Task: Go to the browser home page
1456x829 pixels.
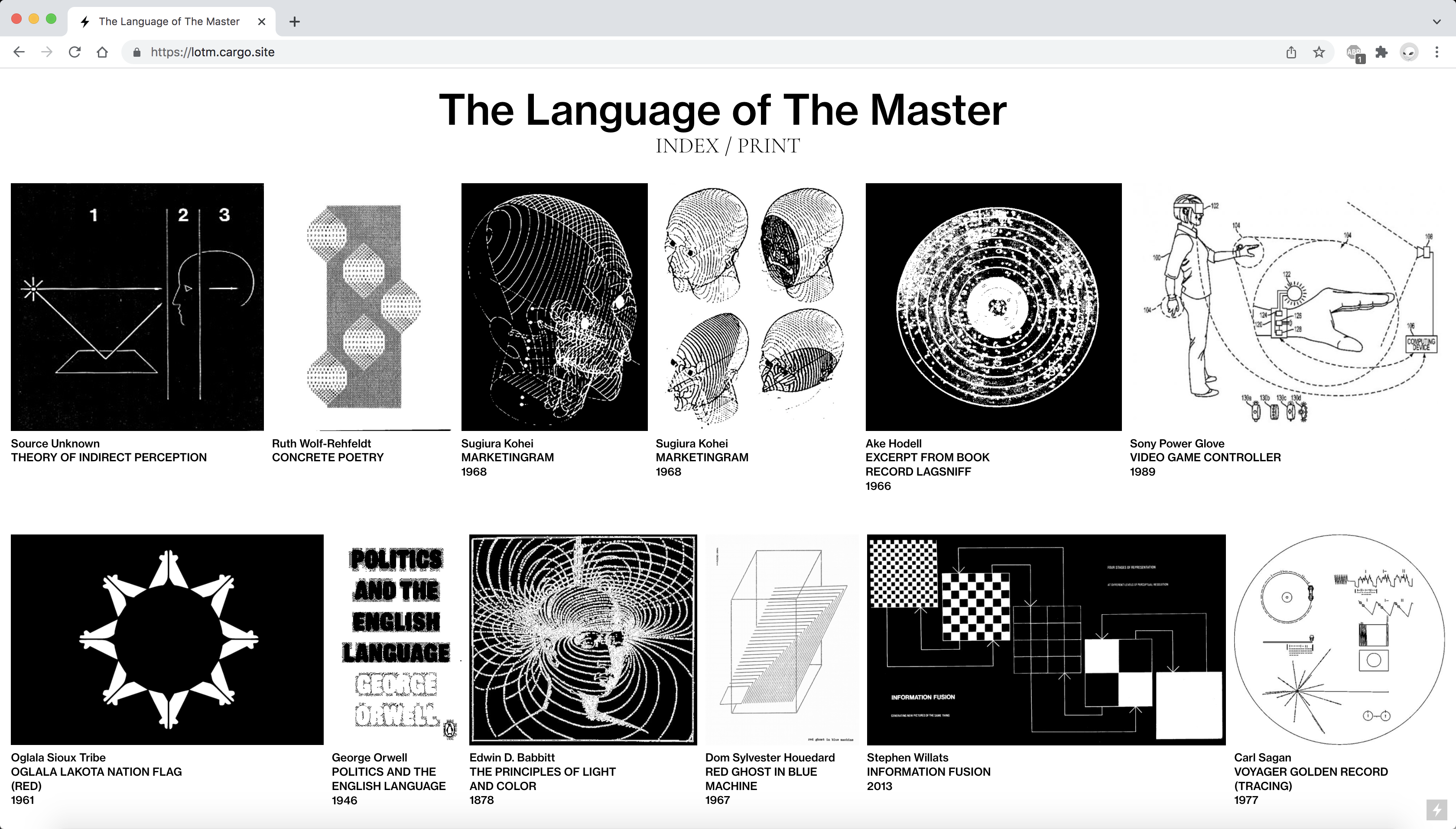Action: point(102,52)
